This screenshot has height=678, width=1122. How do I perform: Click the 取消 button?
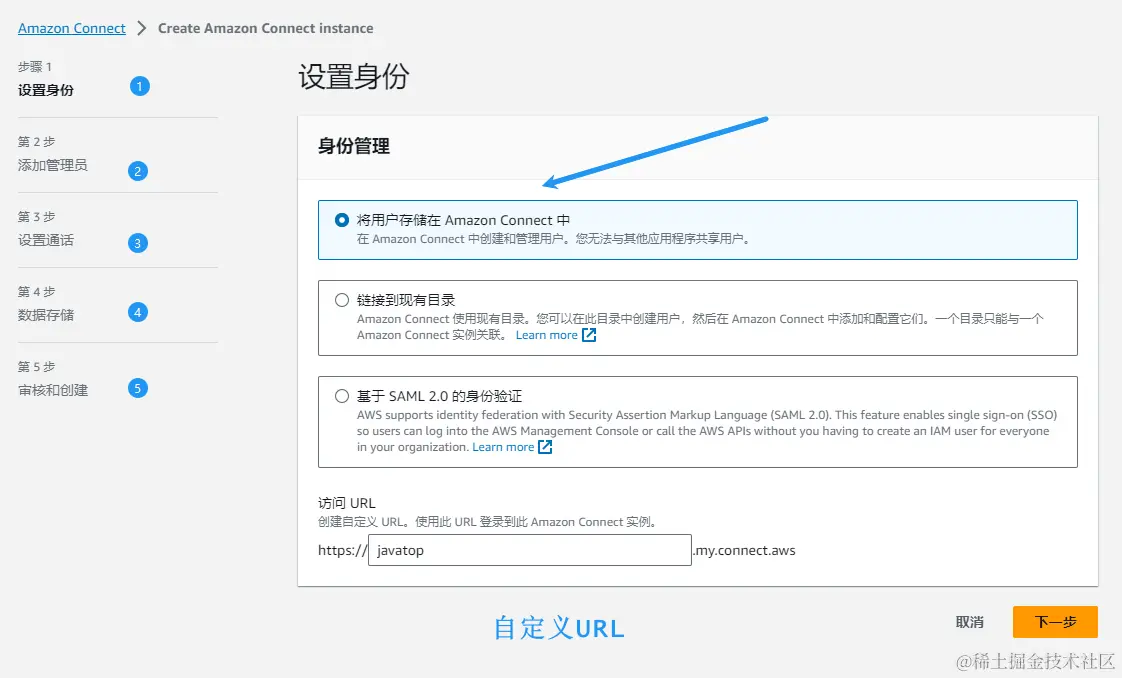point(970,622)
